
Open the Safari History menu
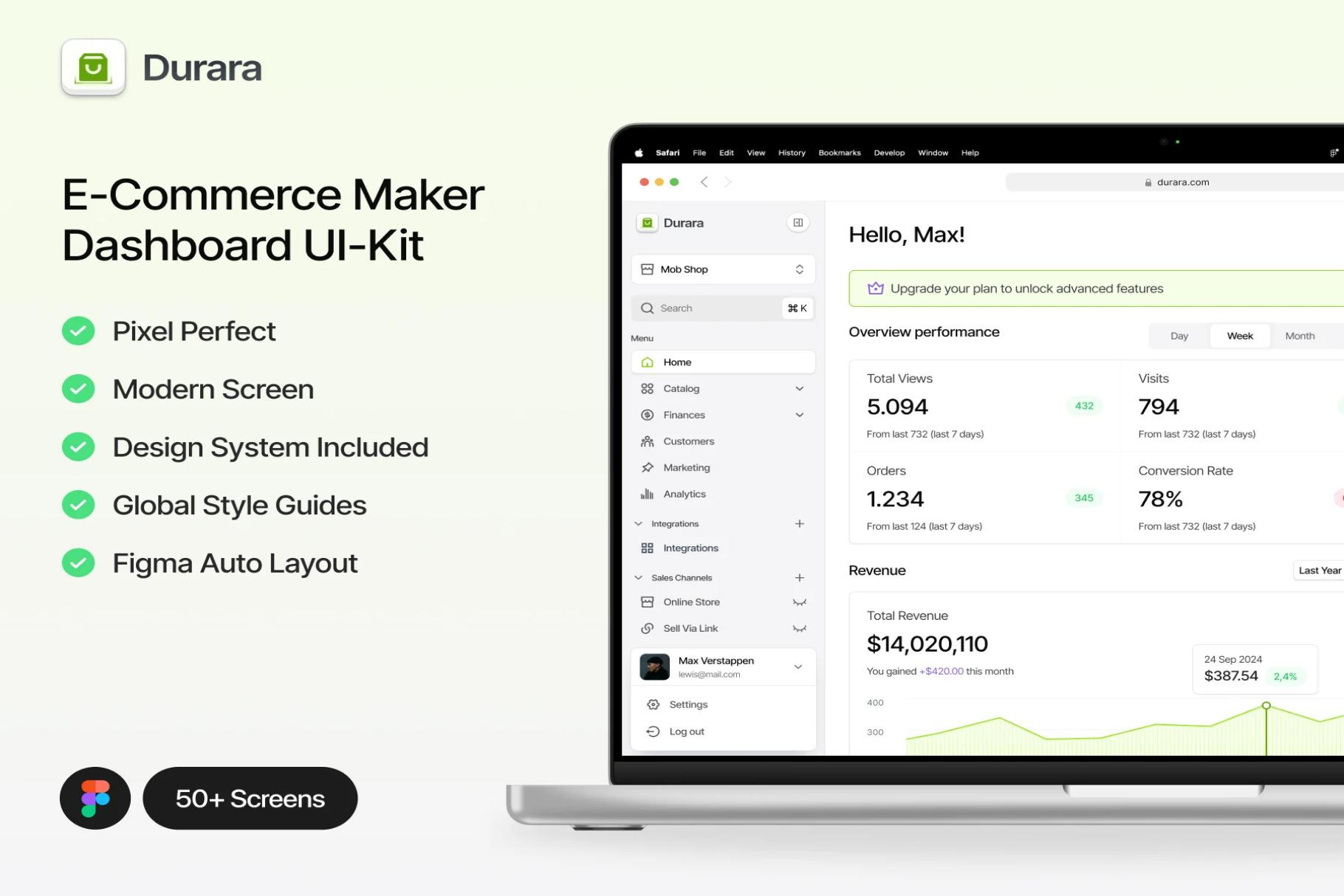click(x=792, y=153)
